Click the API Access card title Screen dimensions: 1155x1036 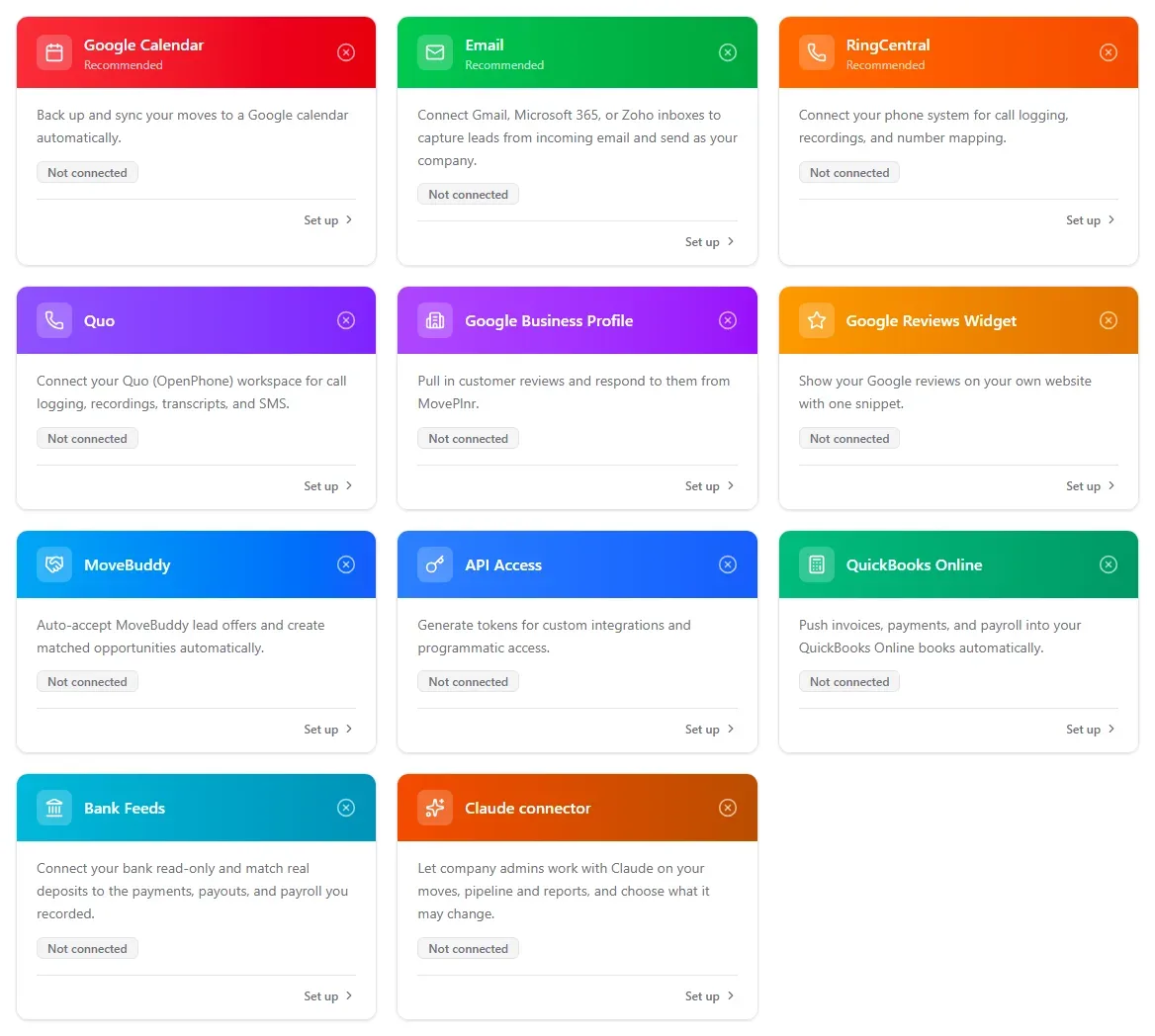(x=503, y=564)
